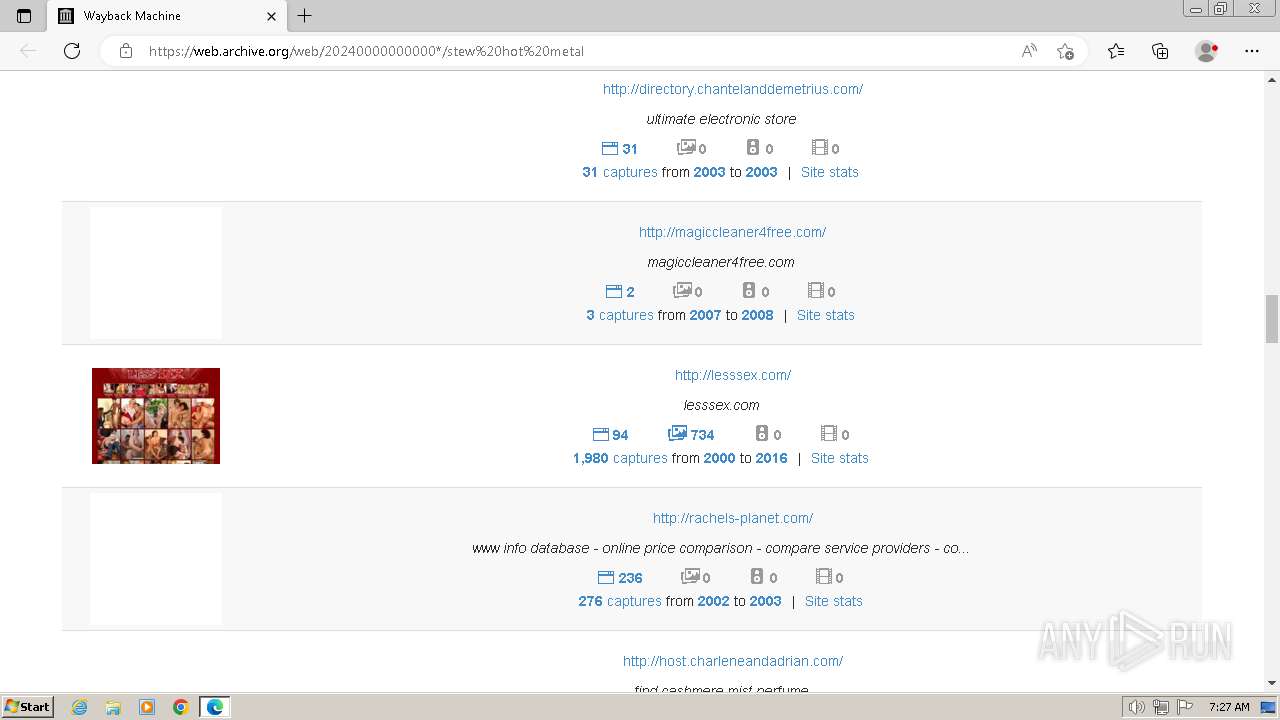Open 276 captures link for rachels-planet
Viewport: 1280px width, 720px height.
pyautogui.click(x=620, y=601)
